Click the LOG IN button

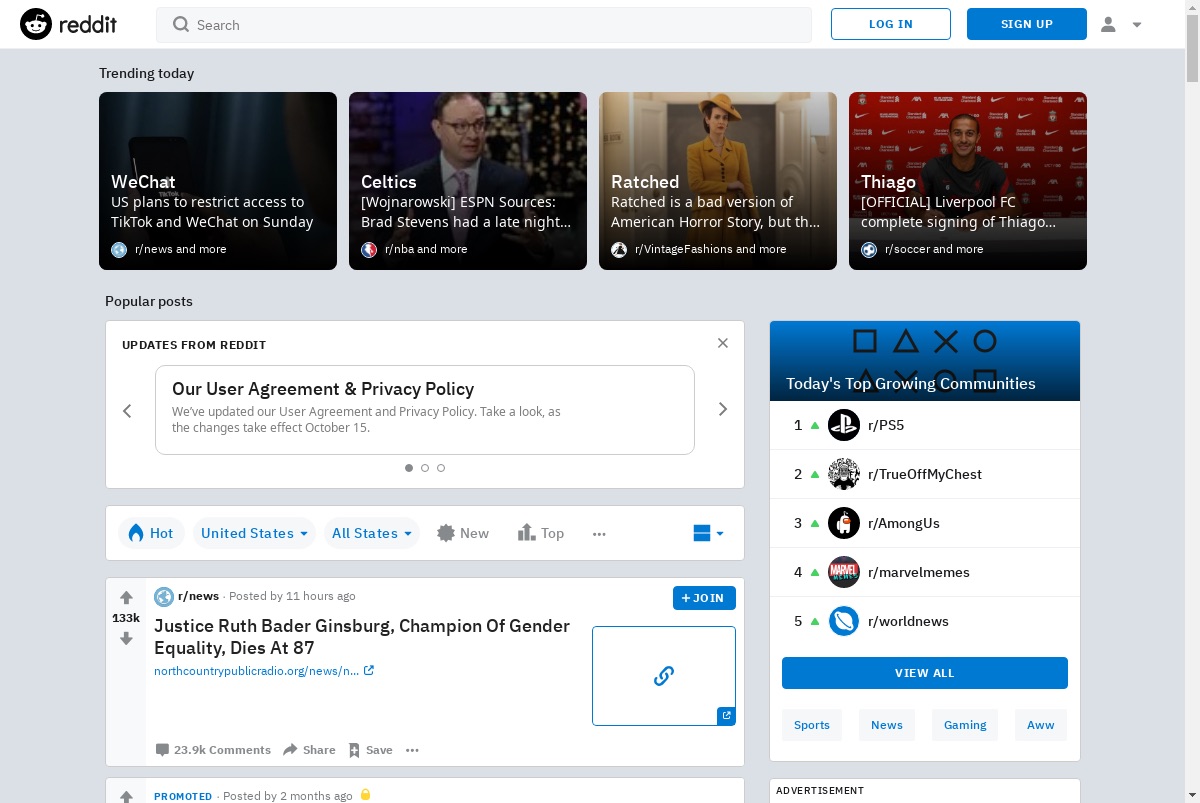(891, 24)
